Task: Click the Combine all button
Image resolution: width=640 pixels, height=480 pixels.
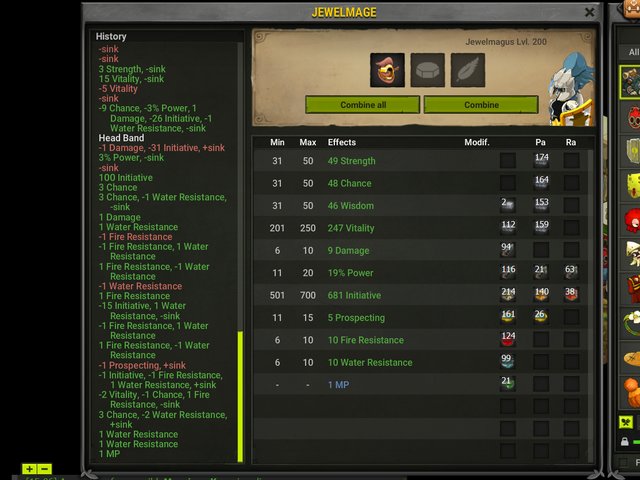Action: (362, 105)
